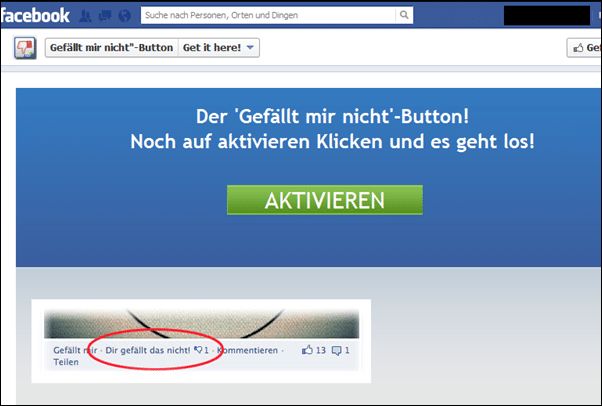Click the Kommentieren link
This screenshot has height=406, width=602.
click(247, 350)
